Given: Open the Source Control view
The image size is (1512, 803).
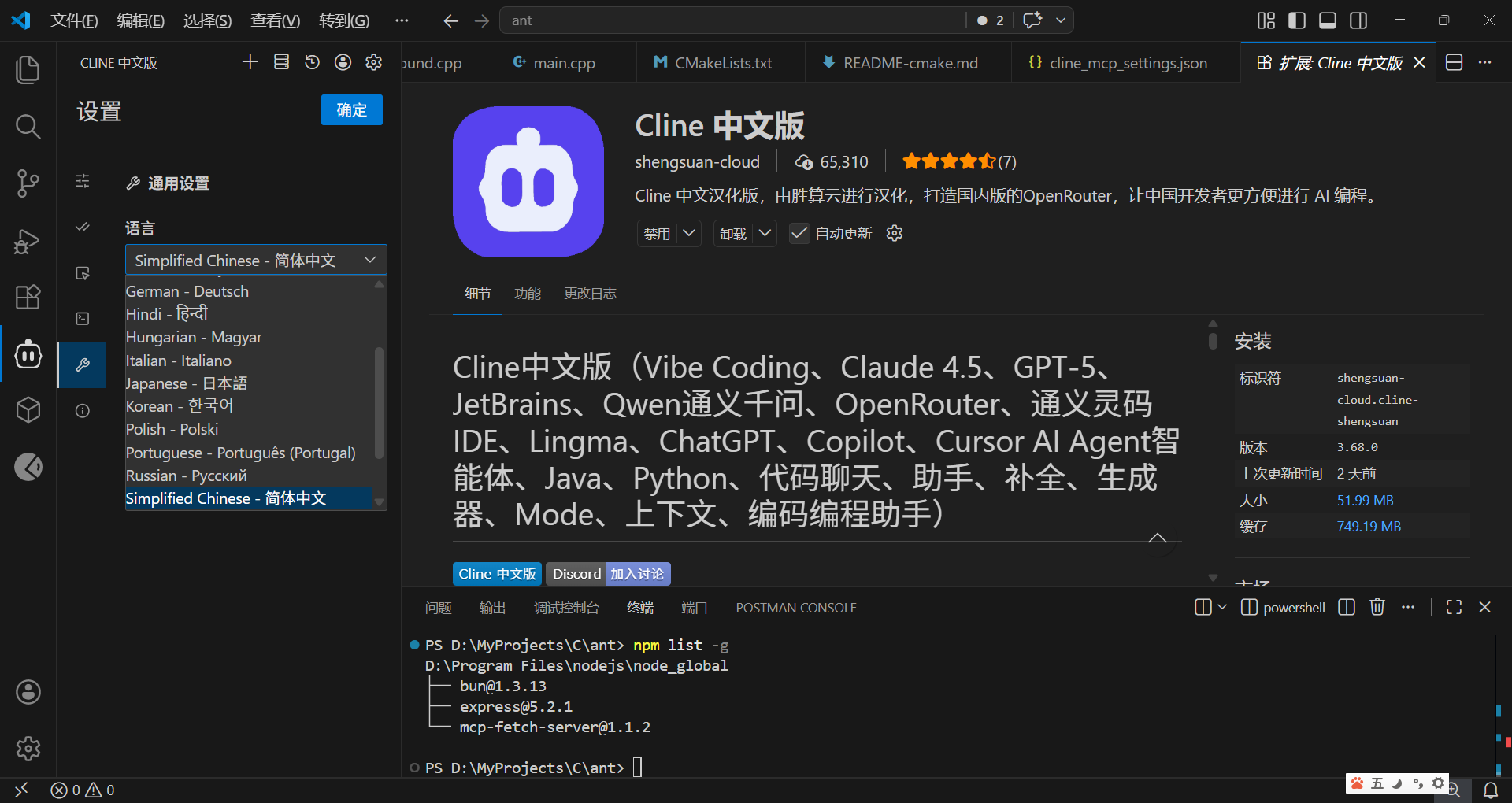Looking at the screenshot, I should pos(28,183).
